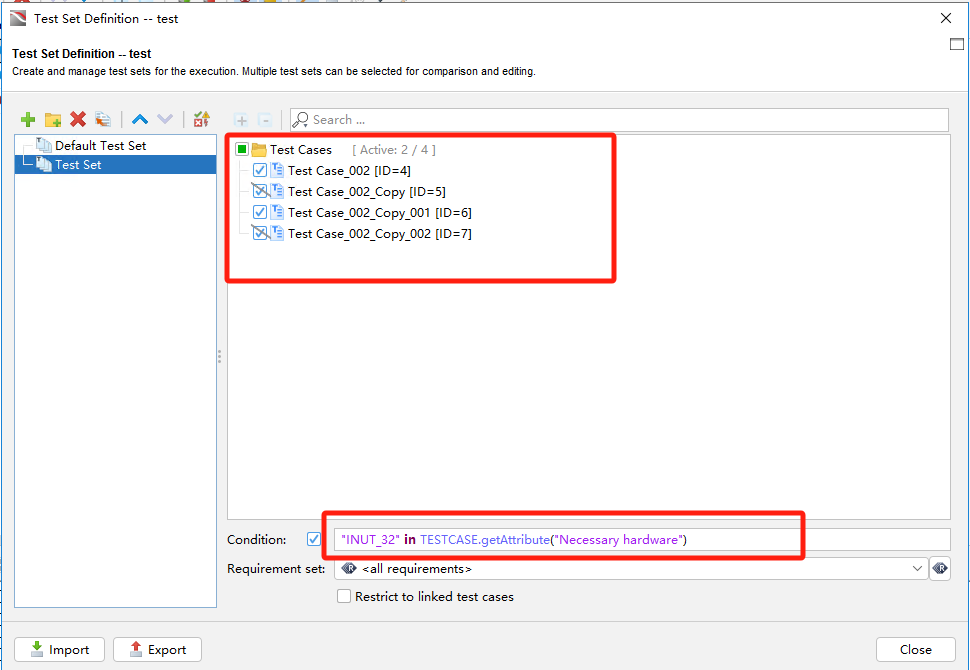Click the requirement set icon button at right
Image resolution: width=970 pixels, height=670 pixels.
pyautogui.click(x=940, y=569)
